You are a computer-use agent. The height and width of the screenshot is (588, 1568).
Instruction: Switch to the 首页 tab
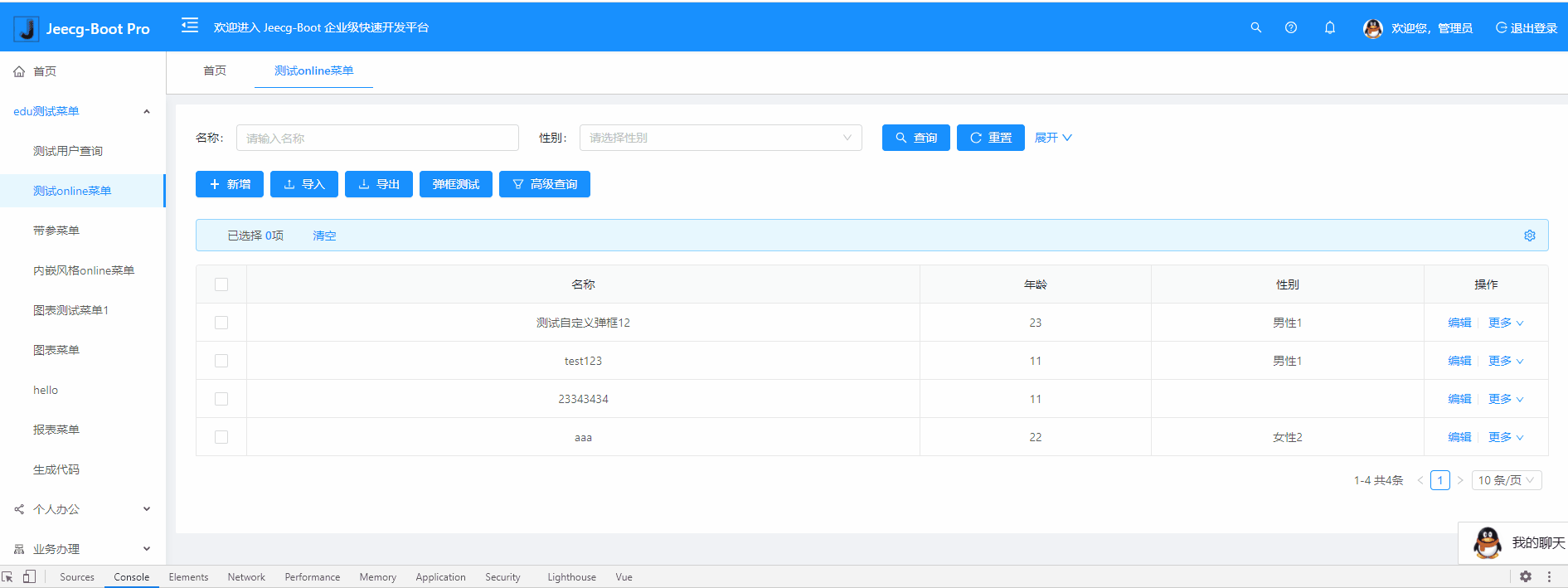[215, 70]
